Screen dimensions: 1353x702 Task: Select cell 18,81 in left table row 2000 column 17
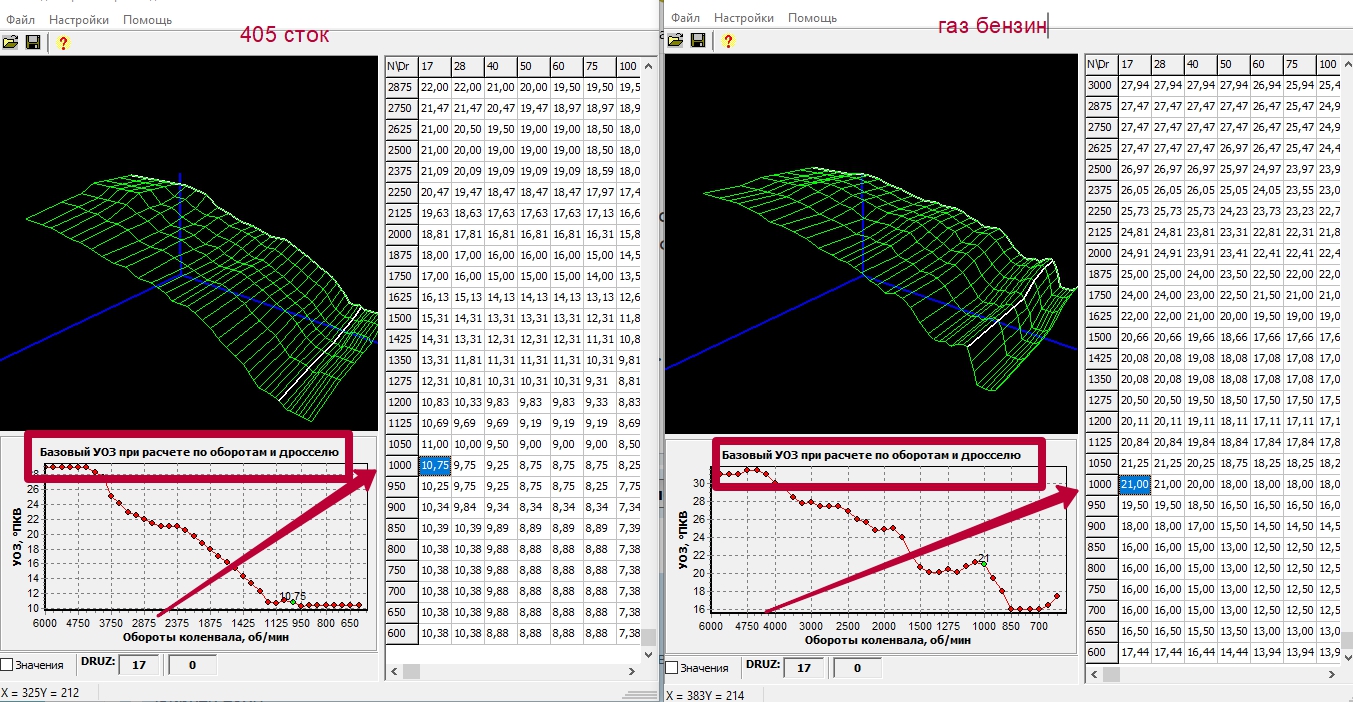click(x=435, y=234)
